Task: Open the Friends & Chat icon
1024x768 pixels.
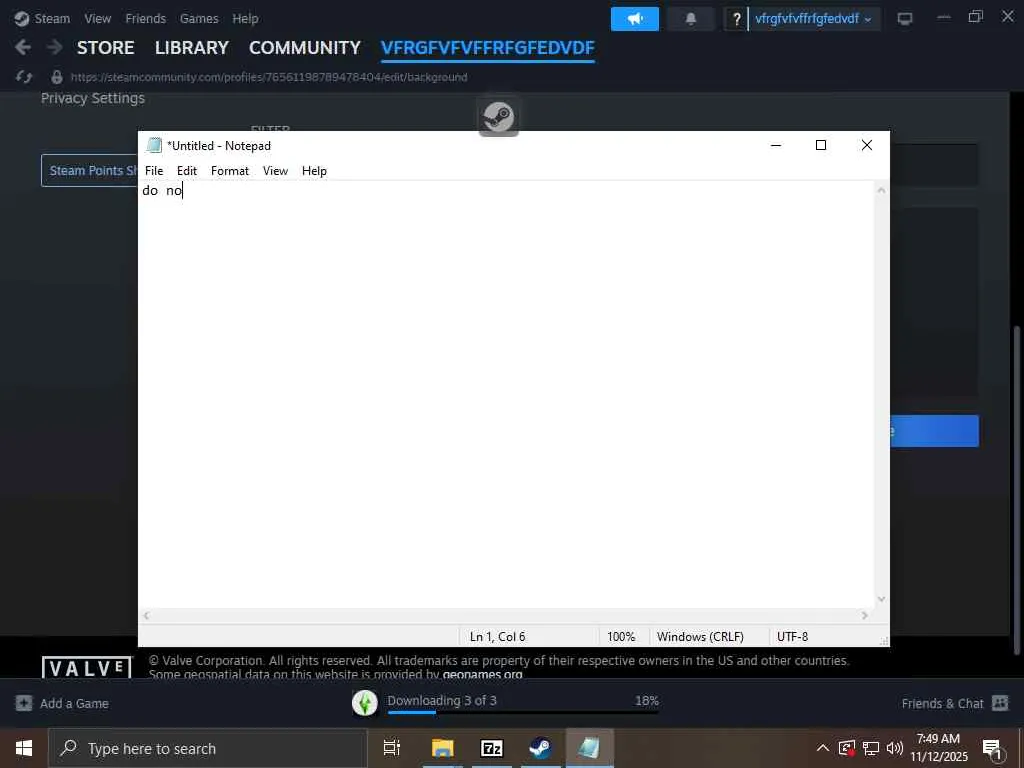Action: tap(1000, 703)
